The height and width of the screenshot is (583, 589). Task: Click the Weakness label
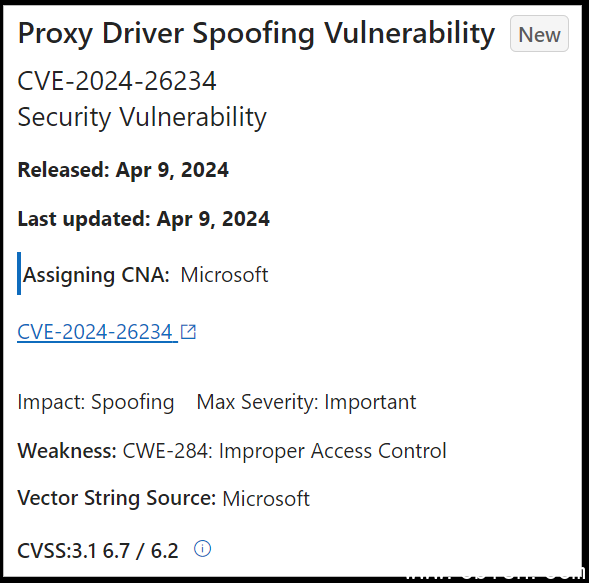tap(67, 450)
